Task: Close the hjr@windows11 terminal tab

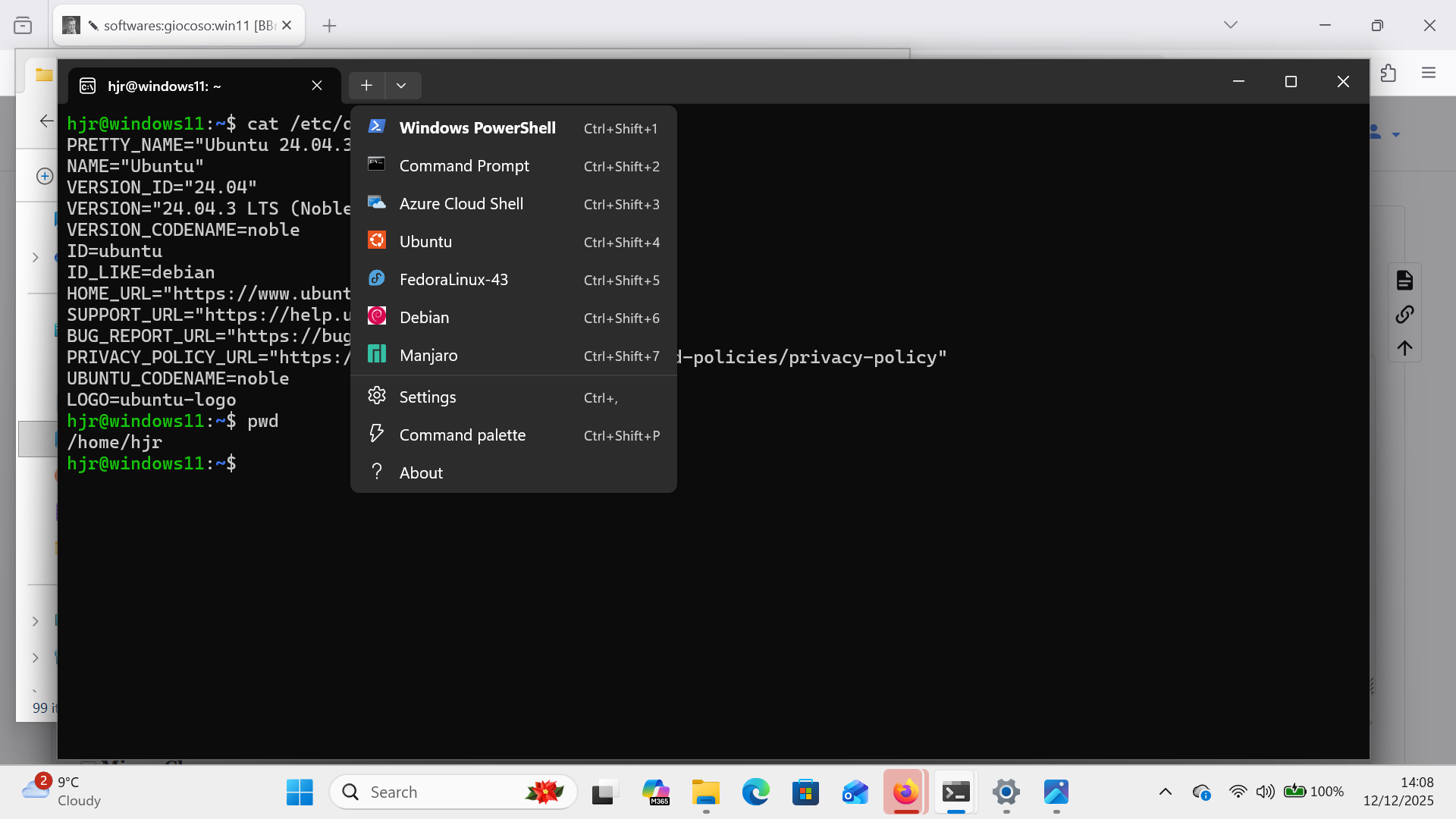Action: [x=317, y=86]
